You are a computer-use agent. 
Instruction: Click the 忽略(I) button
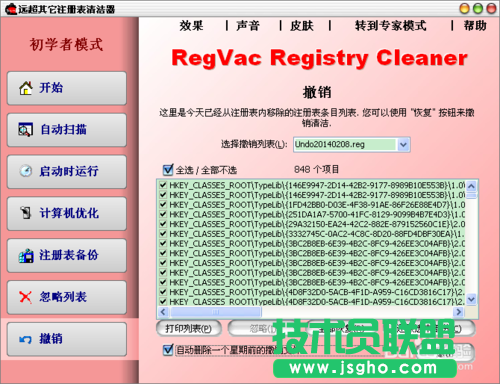tap(263, 329)
